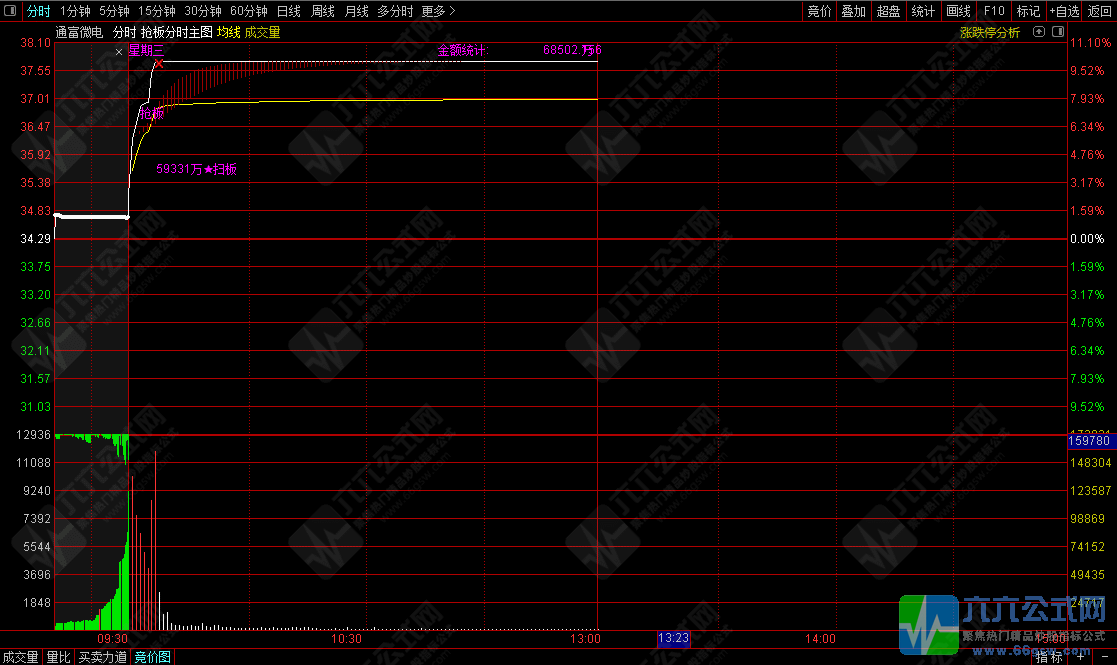This screenshot has width=1117, height=665.
Task: Toggle the 竞价 auction display
Action: click(819, 11)
